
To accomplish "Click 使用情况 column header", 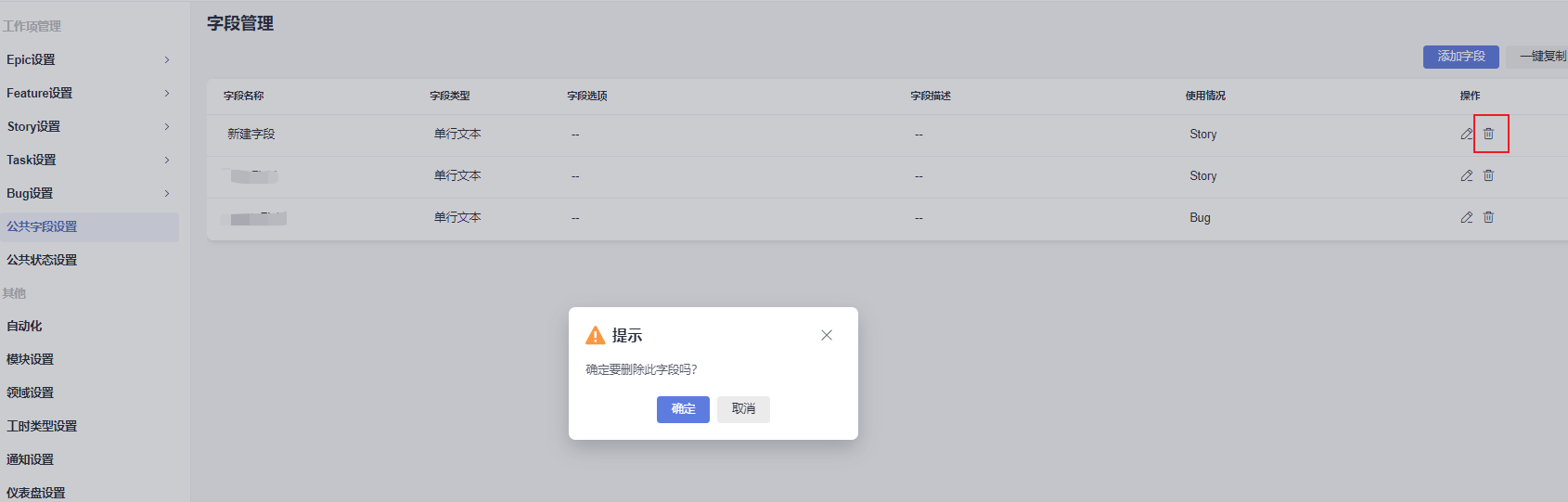I will point(1205,96).
